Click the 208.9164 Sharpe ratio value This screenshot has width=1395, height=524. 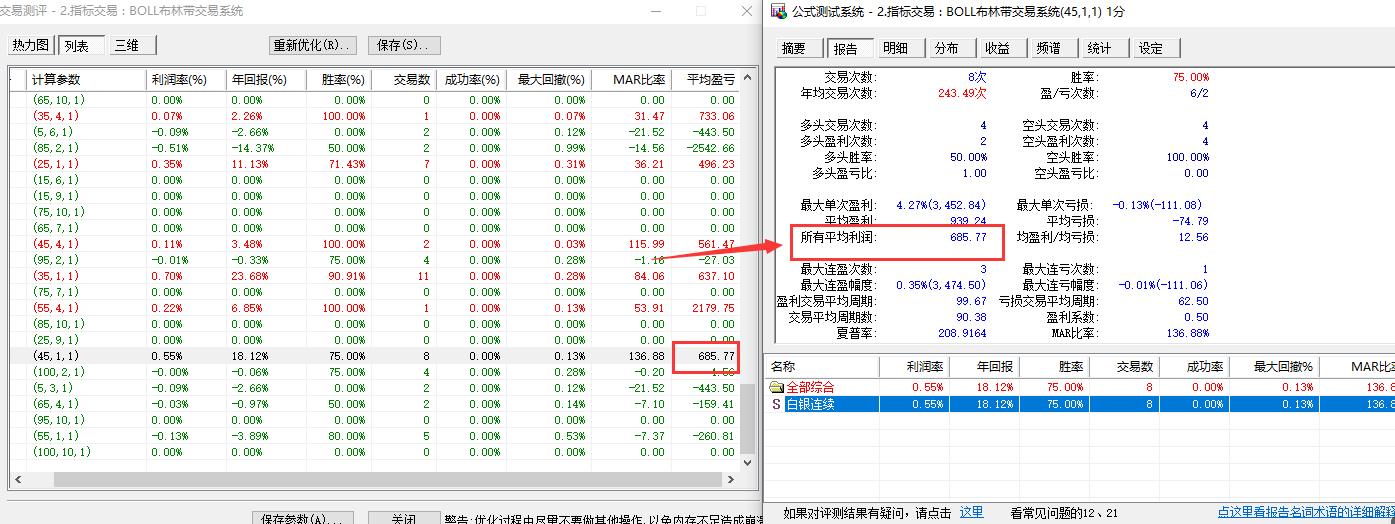click(961, 333)
